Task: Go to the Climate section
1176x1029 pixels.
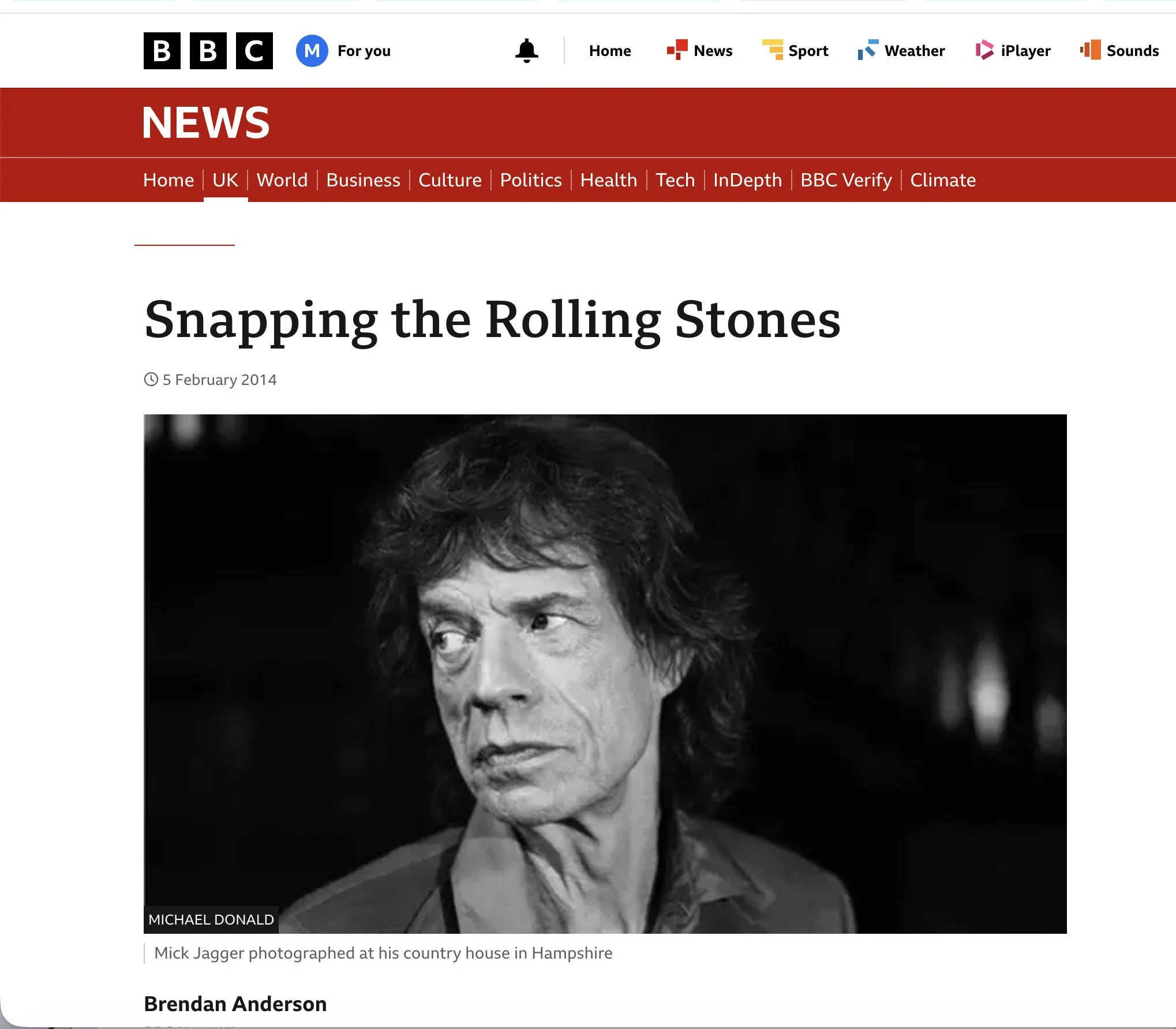Action: click(x=943, y=180)
